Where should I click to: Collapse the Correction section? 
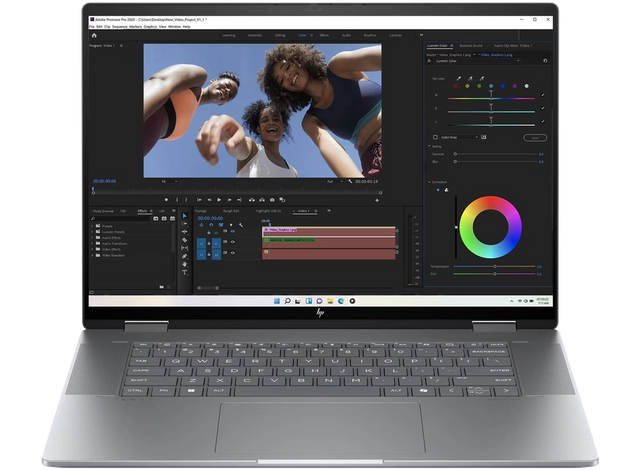click(429, 182)
